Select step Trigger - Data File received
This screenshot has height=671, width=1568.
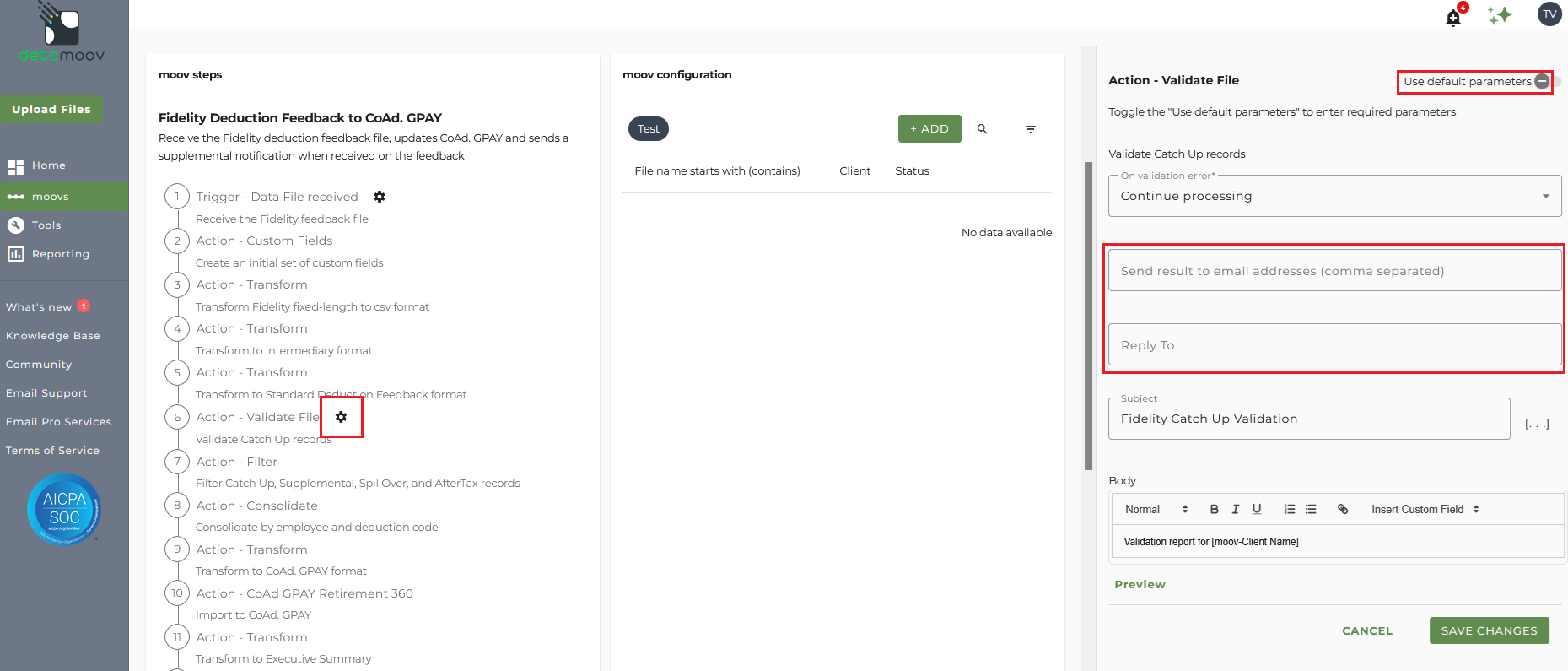click(x=277, y=197)
